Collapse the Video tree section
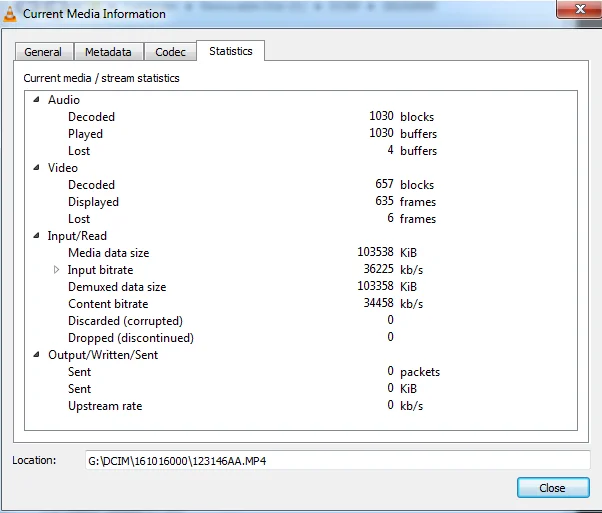This screenshot has width=602, height=513. coord(36,168)
